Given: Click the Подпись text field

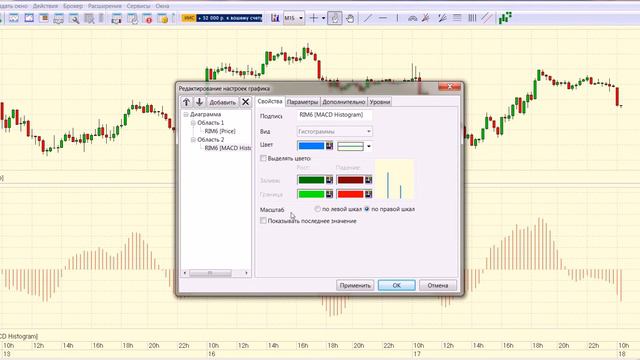Looking at the screenshot, I should click(x=334, y=115).
